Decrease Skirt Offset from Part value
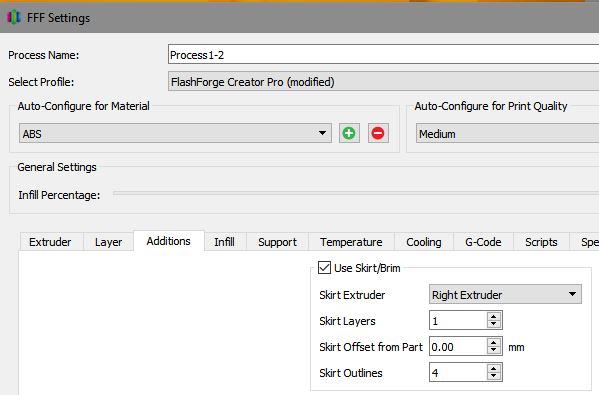This screenshot has width=599, height=395. click(494, 350)
